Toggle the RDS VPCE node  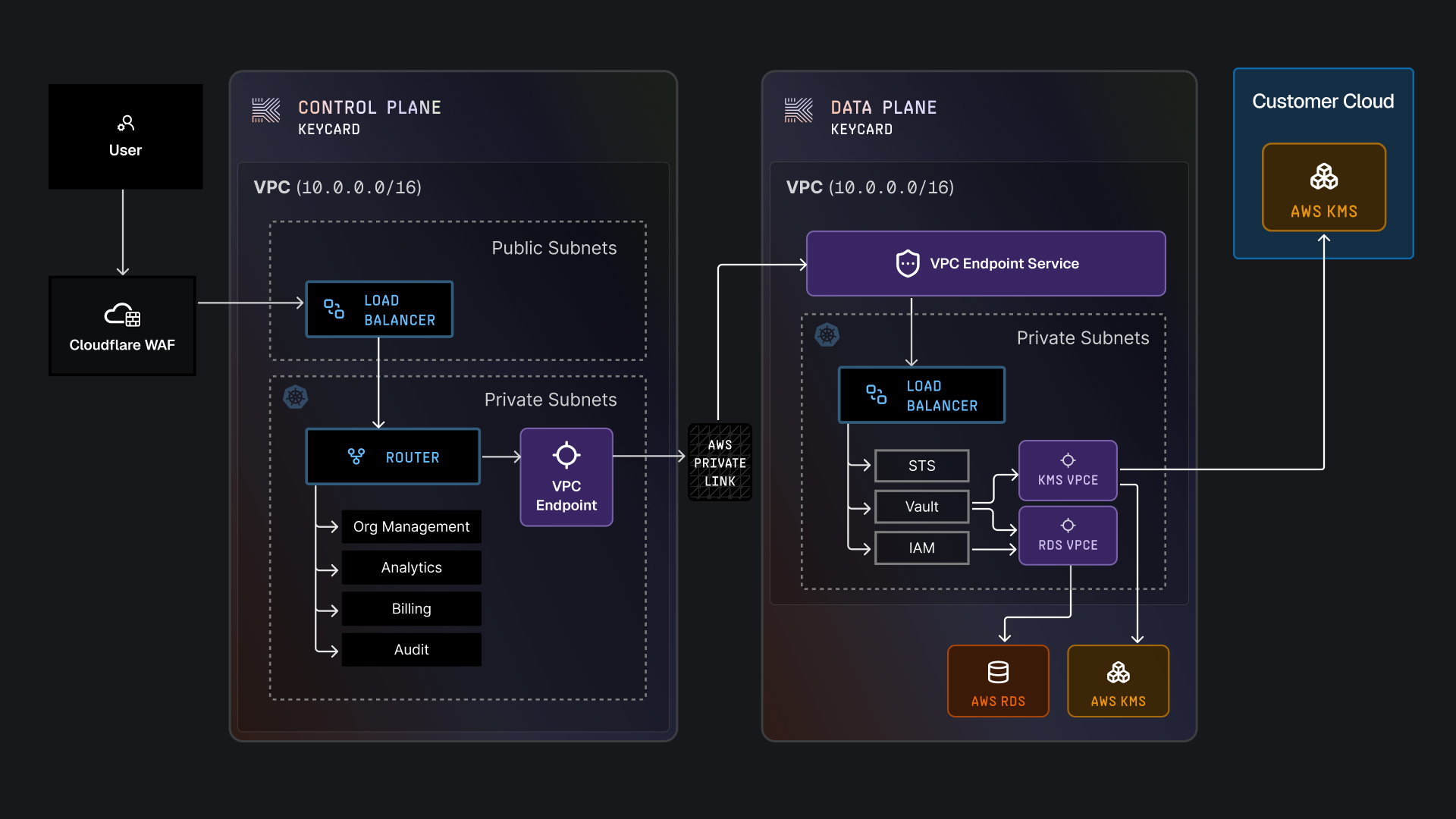click(x=1068, y=535)
